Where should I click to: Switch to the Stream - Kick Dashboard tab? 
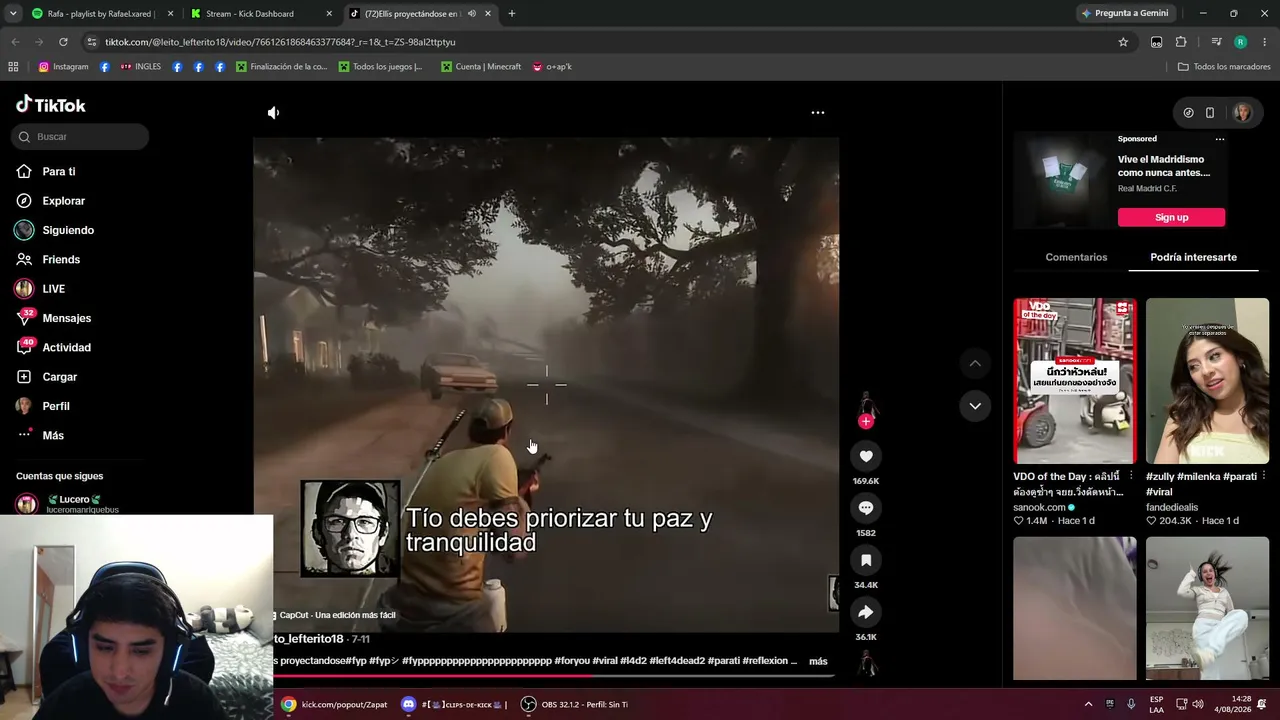(x=260, y=14)
